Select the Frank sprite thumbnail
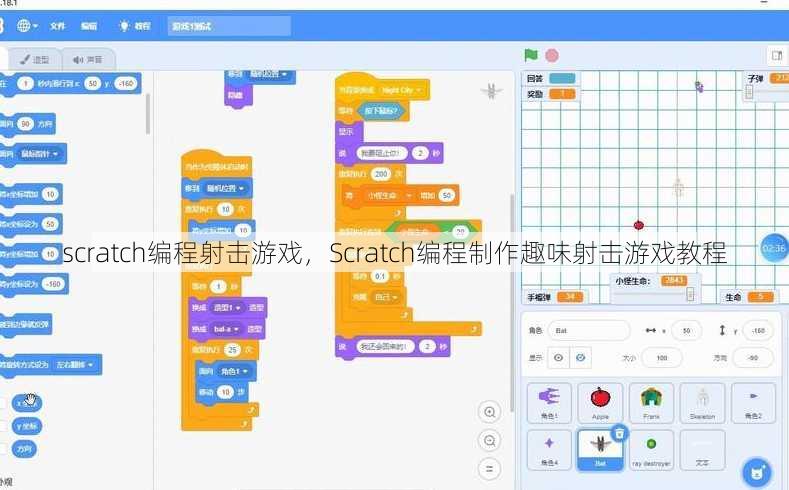This screenshot has width=789, height=490. 651,402
